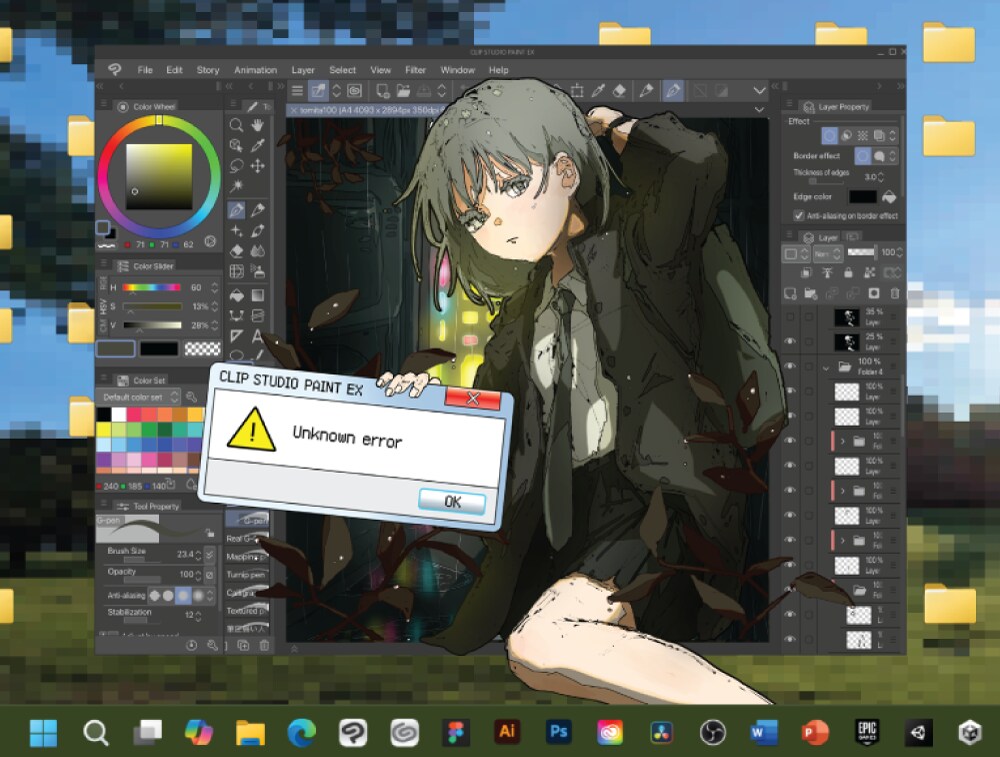Screen dimensions: 1000x757
Task: Open Microsoft Edge from the taskbar
Action: coord(301,733)
